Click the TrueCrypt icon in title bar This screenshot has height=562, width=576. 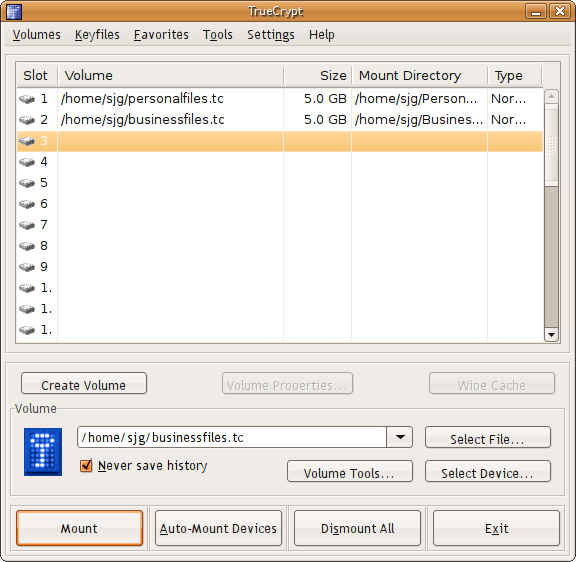click(14, 11)
